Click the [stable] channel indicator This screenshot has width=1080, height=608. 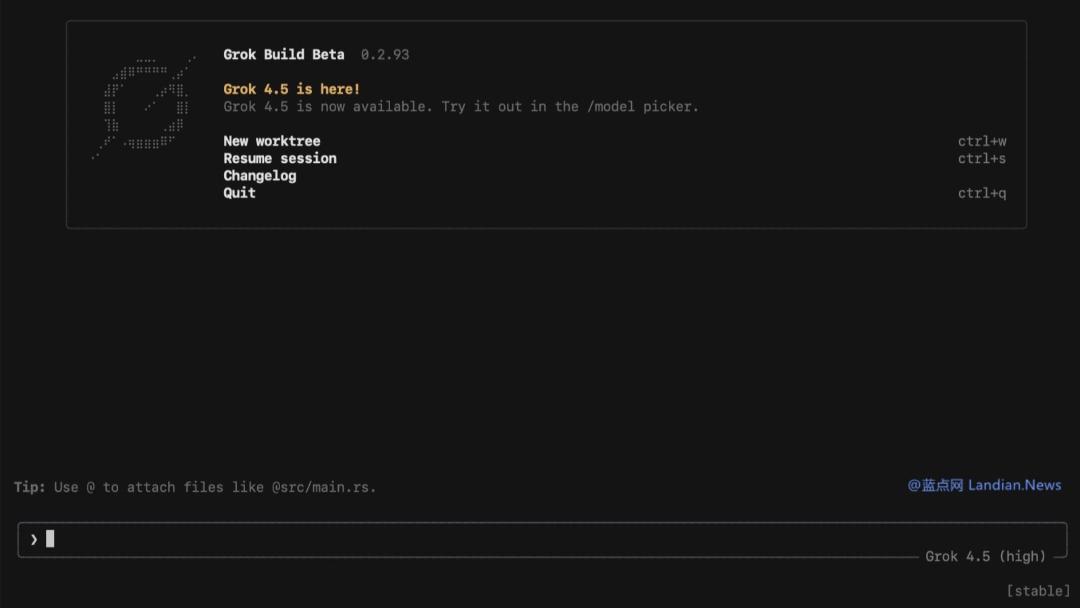[1038, 591]
